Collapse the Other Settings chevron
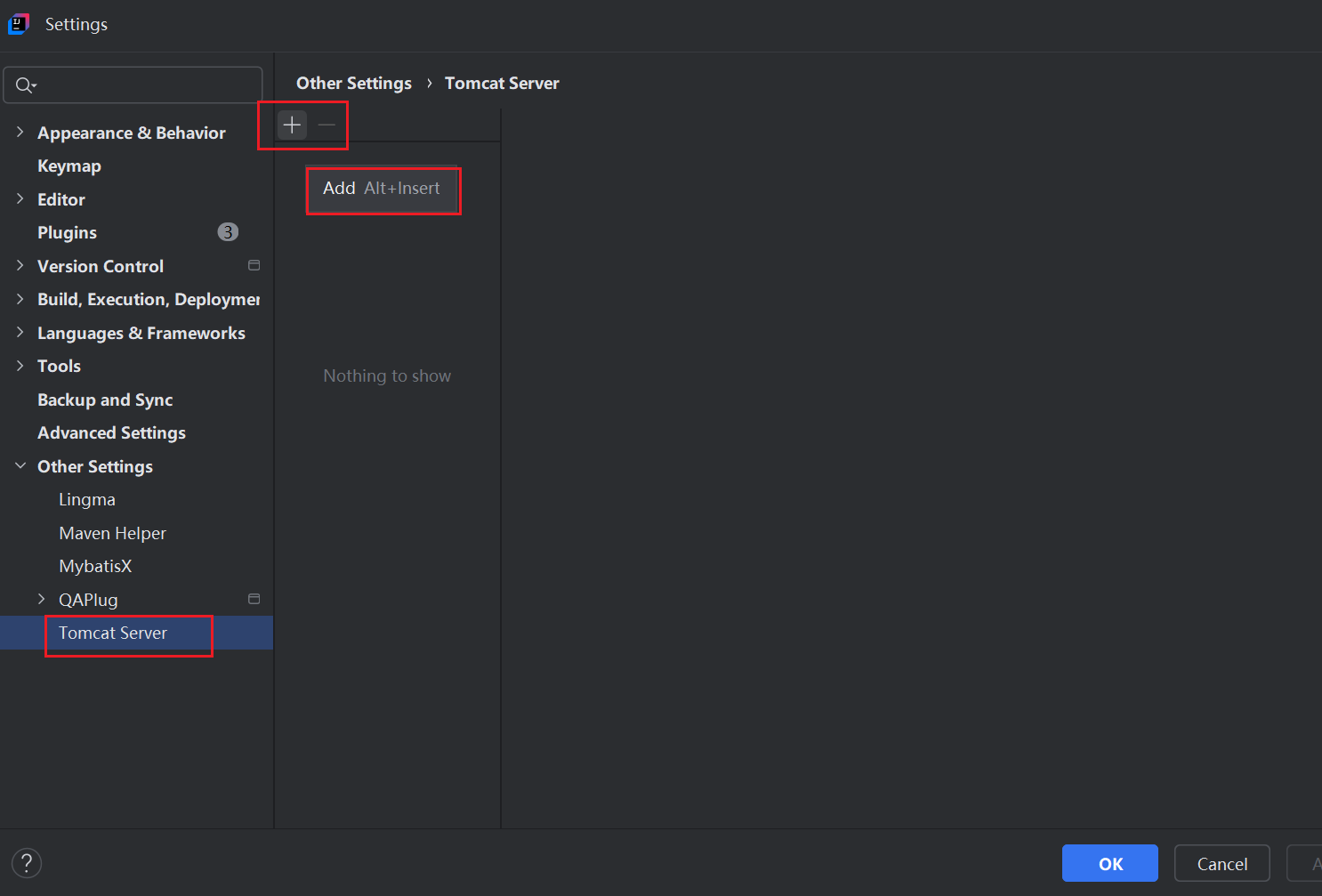 pyautogui.click(x=20, y=465)
